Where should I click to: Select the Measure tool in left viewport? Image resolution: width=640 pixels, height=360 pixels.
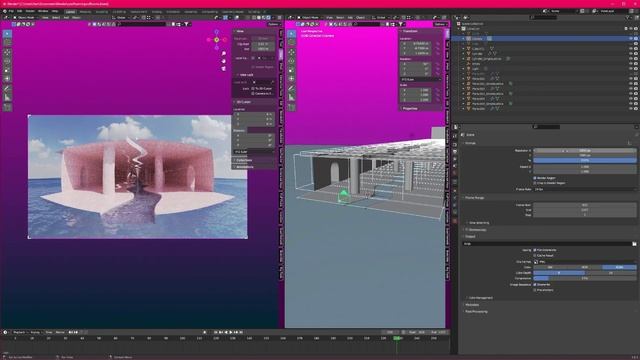7,98
